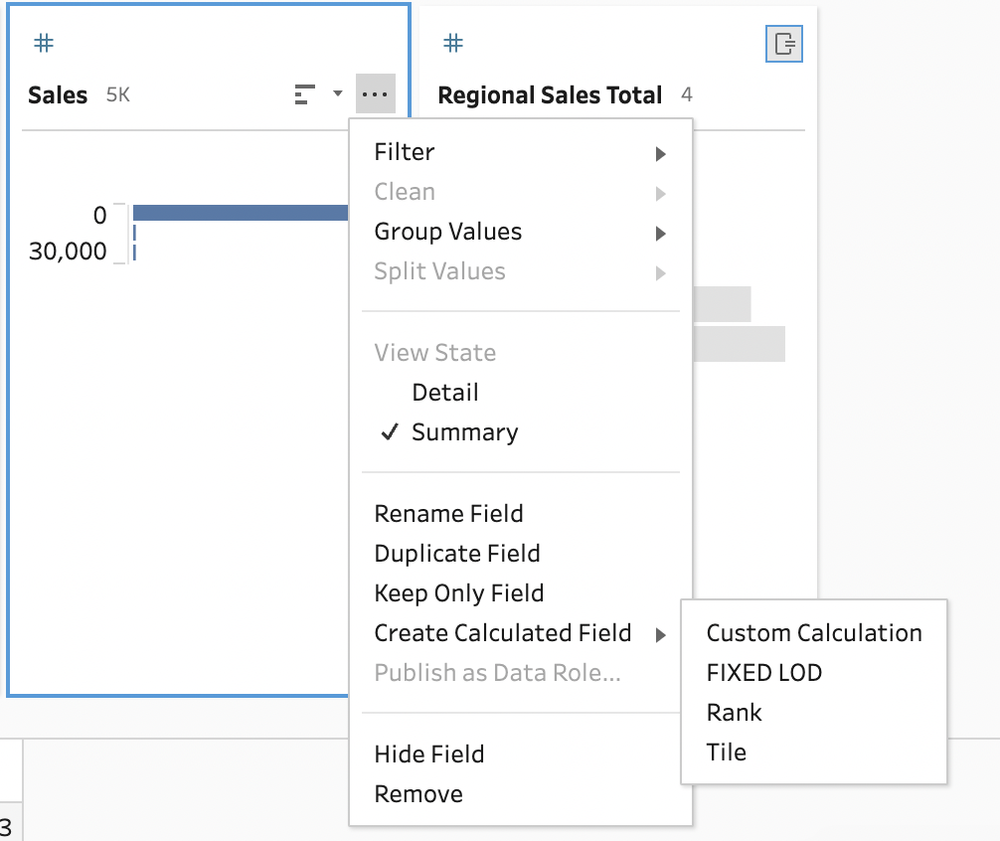Click the sort bars icon in Sales header
Screen dimensions: 1000x841
(305, 95)
